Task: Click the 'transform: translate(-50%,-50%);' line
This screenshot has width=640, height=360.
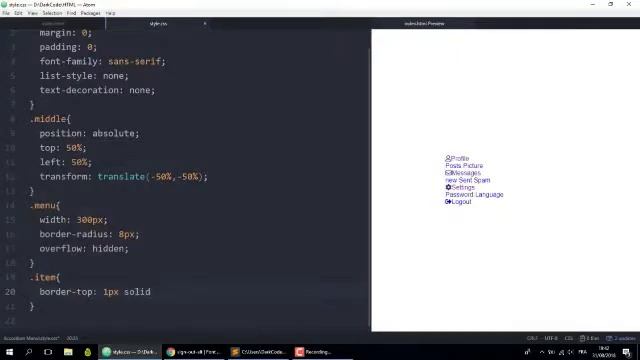Action: tap(124, 177)
